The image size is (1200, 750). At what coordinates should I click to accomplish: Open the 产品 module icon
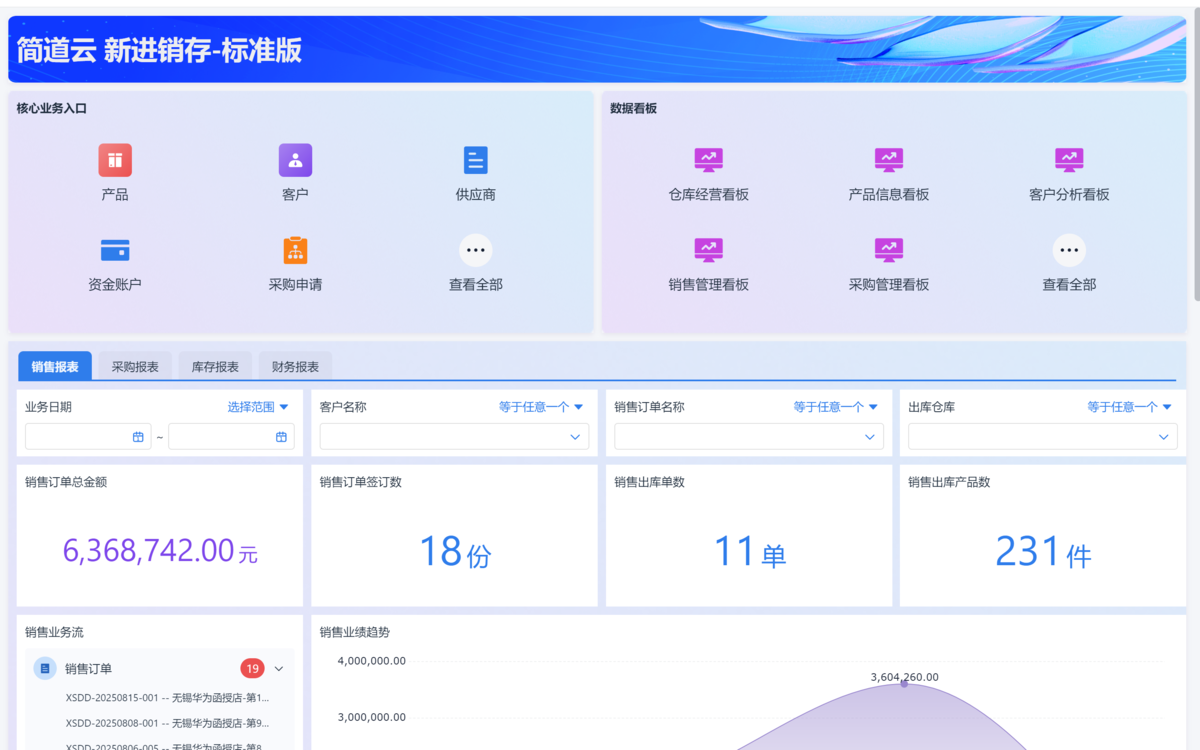click(x=115, y=160)
